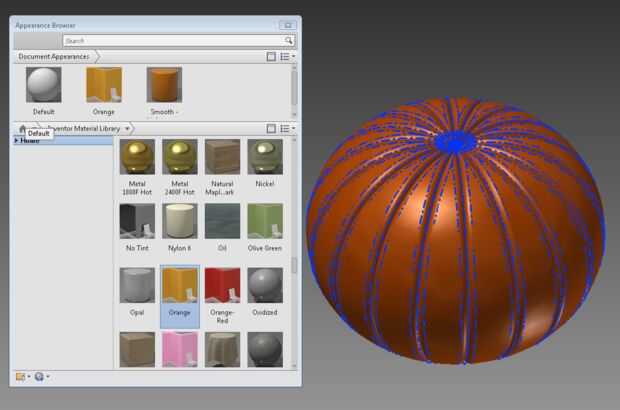Open the Document Appearances breadcrumb
The image size is (620, 410).
pos(54,57)
